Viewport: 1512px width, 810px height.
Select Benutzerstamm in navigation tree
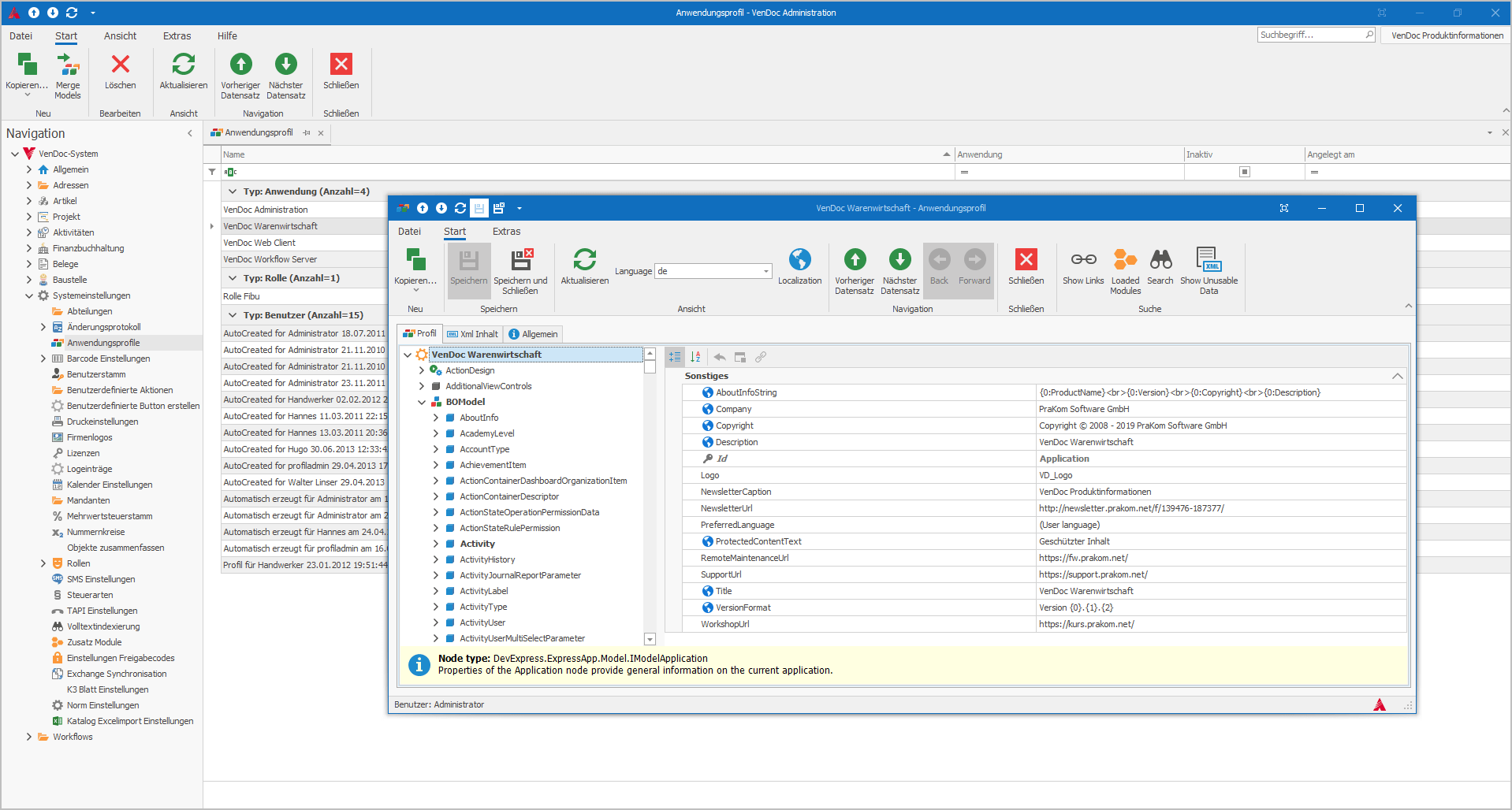pyautogui.click(x=96, y=374)
